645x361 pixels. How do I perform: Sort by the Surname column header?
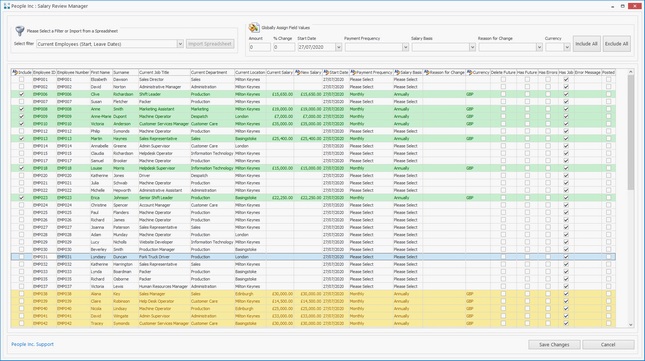125,72
